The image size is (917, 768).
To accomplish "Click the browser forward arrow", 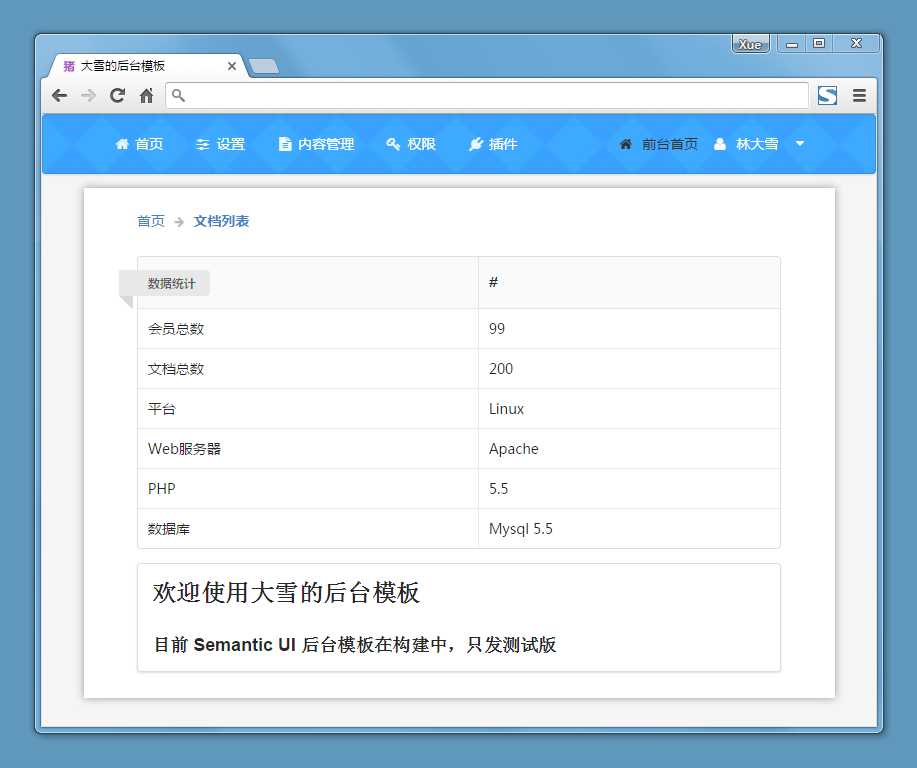I will pyautogui.click(x=88, y=95).
